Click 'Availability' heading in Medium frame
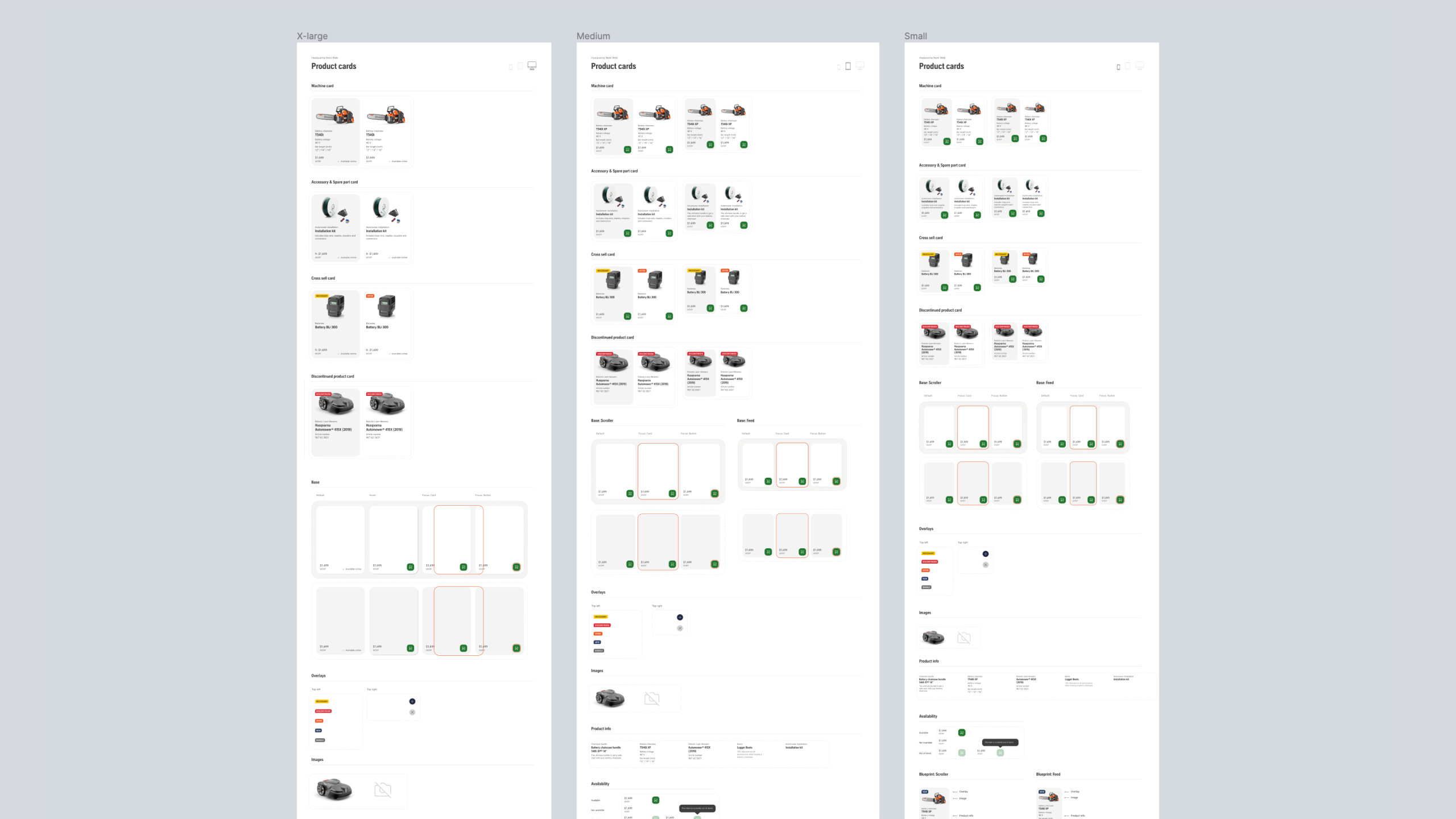This screenshot has width=1456, height=819. pos(600,784)
